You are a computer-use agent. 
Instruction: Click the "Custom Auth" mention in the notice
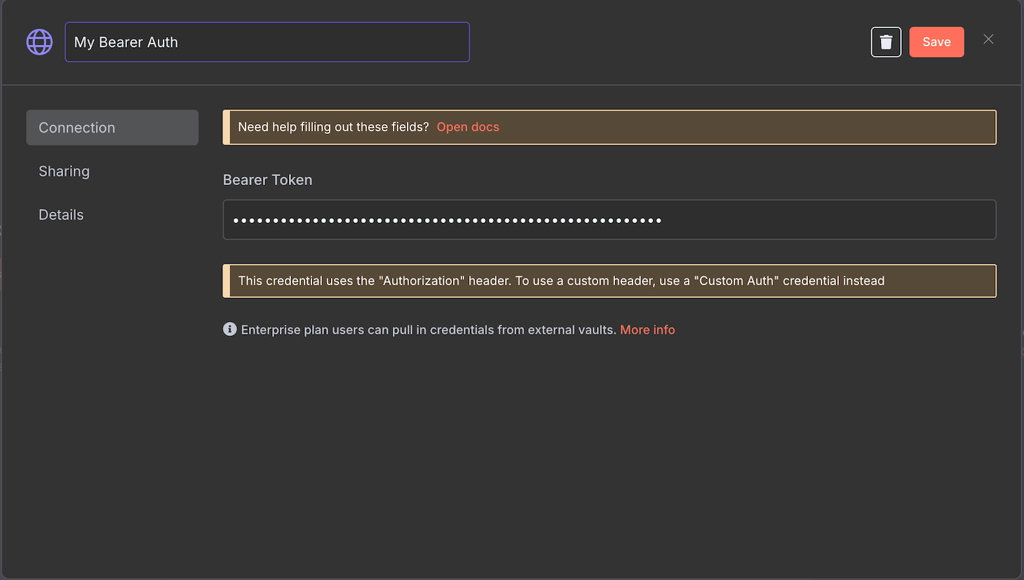tap(736, 281)
